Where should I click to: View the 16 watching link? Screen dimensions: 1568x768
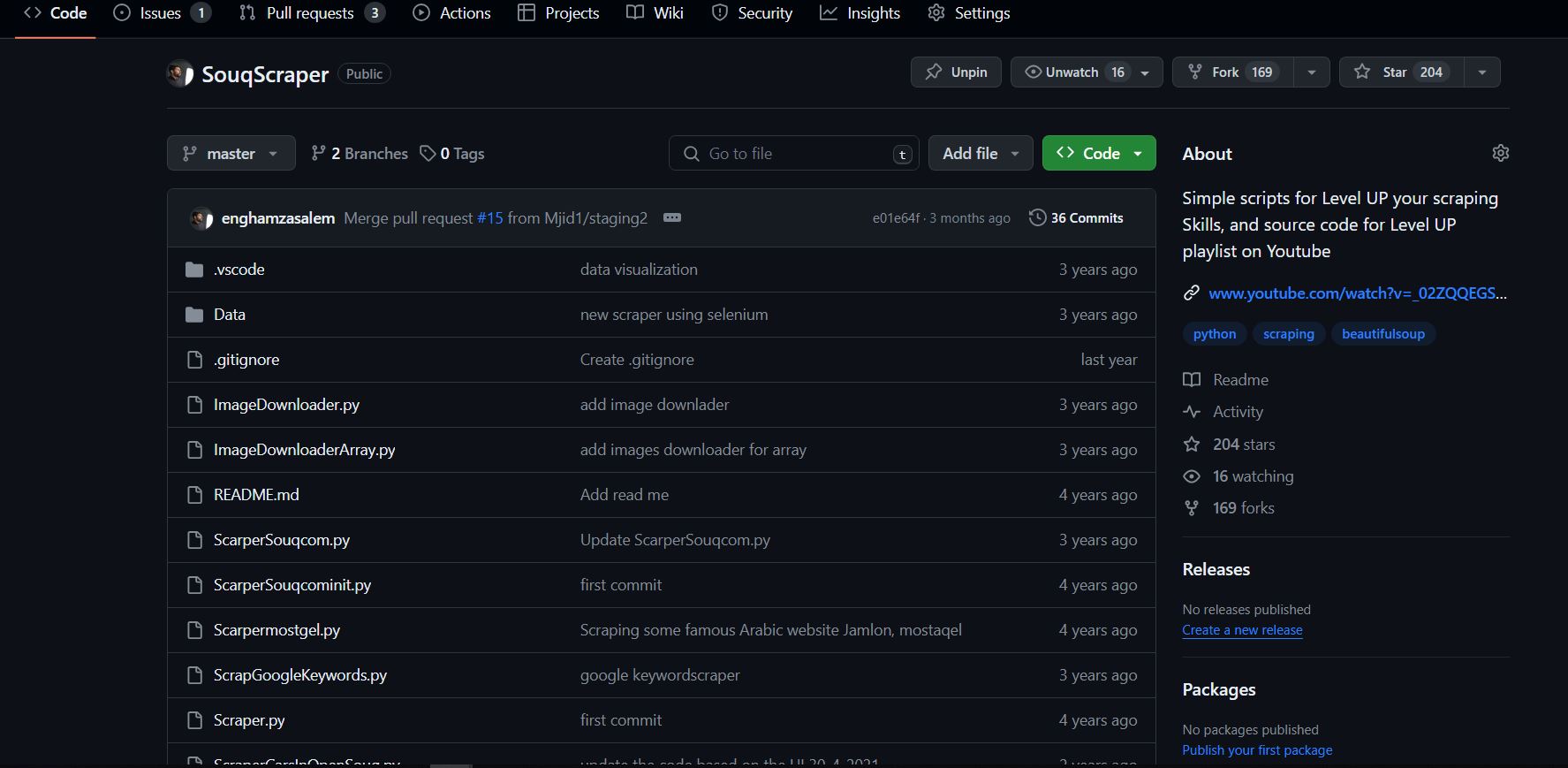[1253, 476]
